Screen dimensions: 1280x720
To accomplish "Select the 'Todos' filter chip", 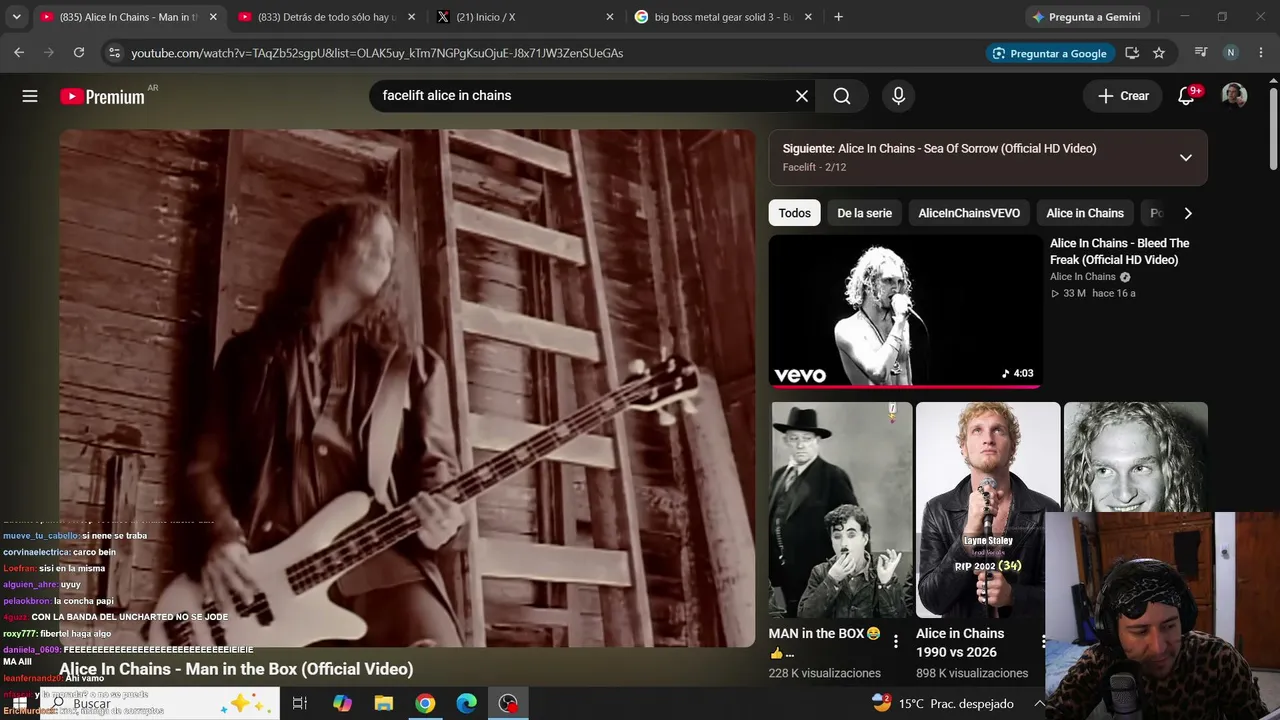I will (x=795, y=213).
